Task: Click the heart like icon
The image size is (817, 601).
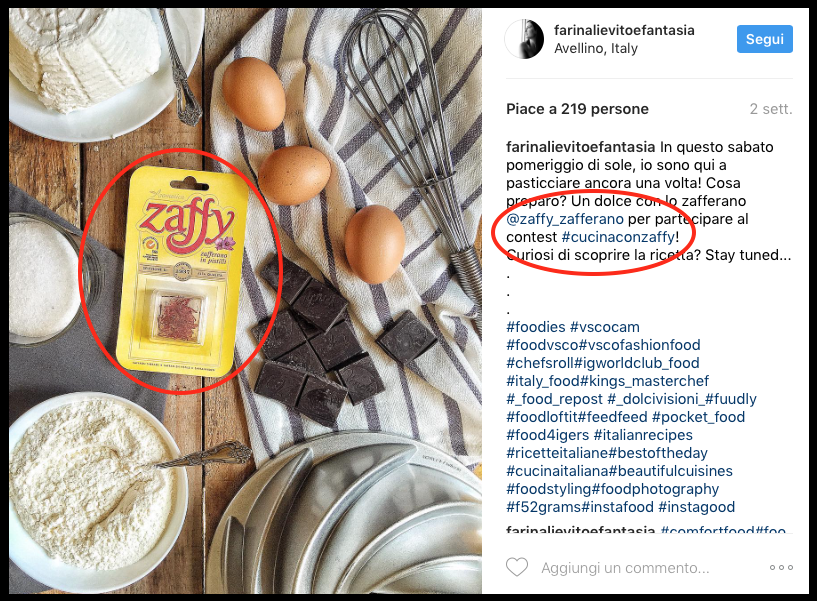Action: [517, 567]
